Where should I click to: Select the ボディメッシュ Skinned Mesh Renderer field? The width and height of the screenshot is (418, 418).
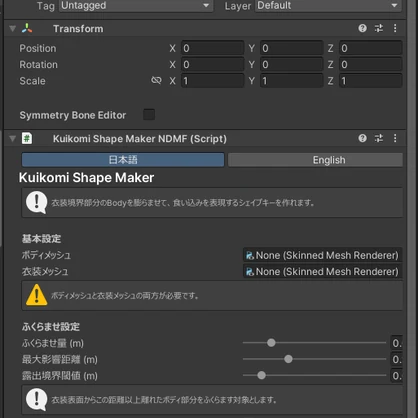322,255
